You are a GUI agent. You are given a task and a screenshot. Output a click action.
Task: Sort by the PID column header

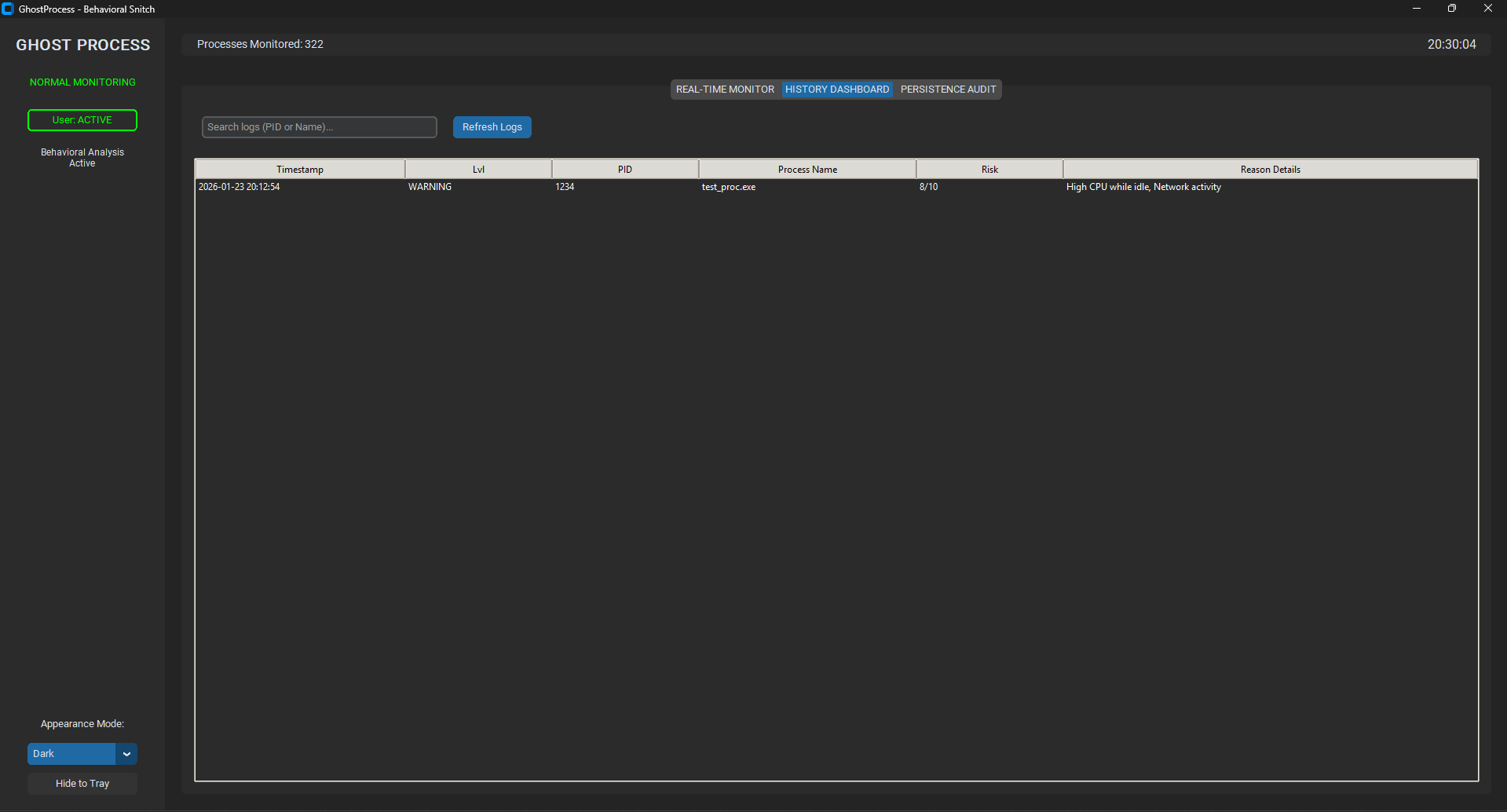[x=625, y=170]
